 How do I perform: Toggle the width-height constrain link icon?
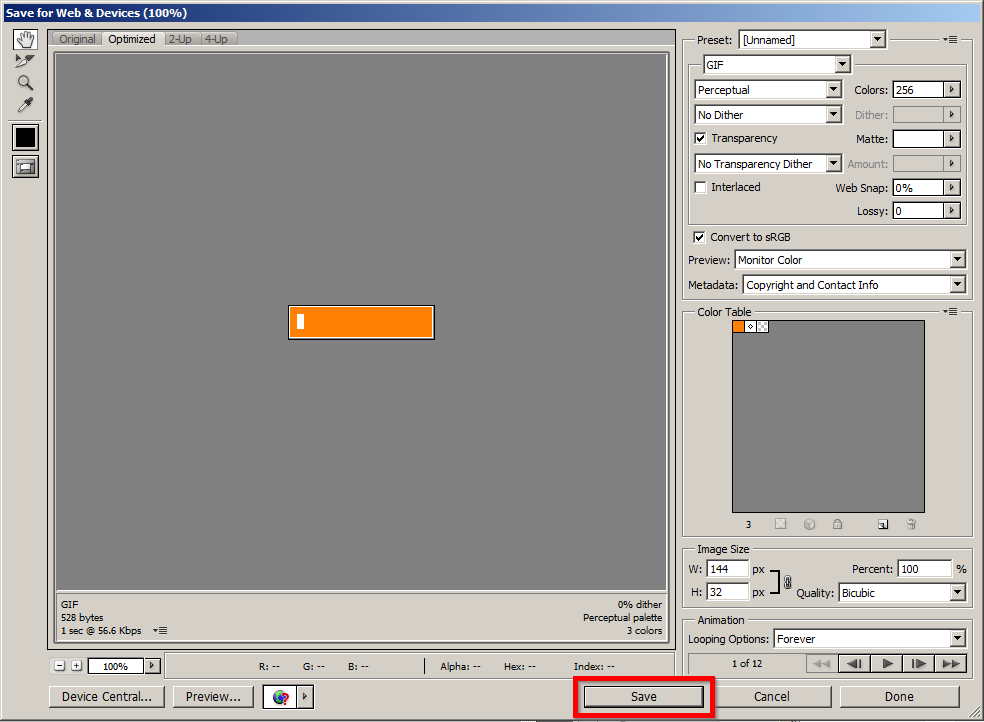788,581
